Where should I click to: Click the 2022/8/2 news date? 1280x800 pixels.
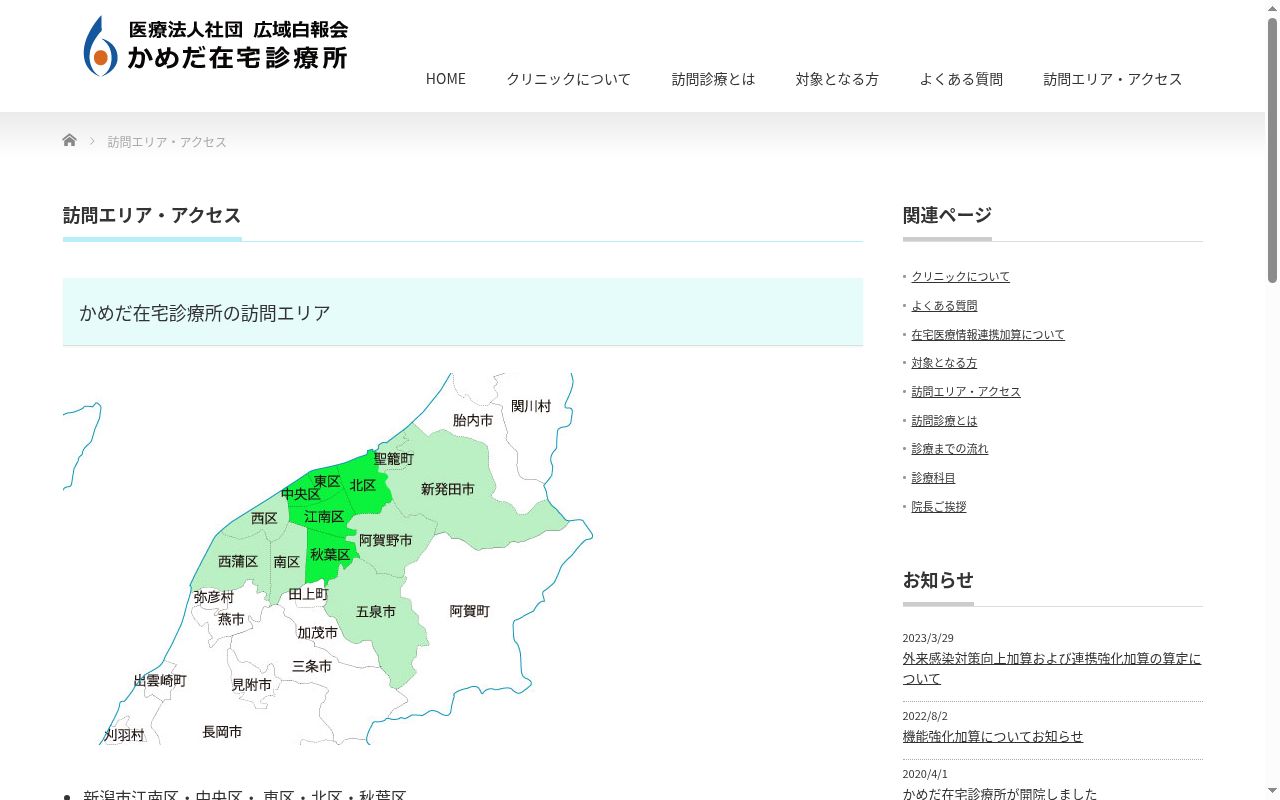[x=925, y=716]
